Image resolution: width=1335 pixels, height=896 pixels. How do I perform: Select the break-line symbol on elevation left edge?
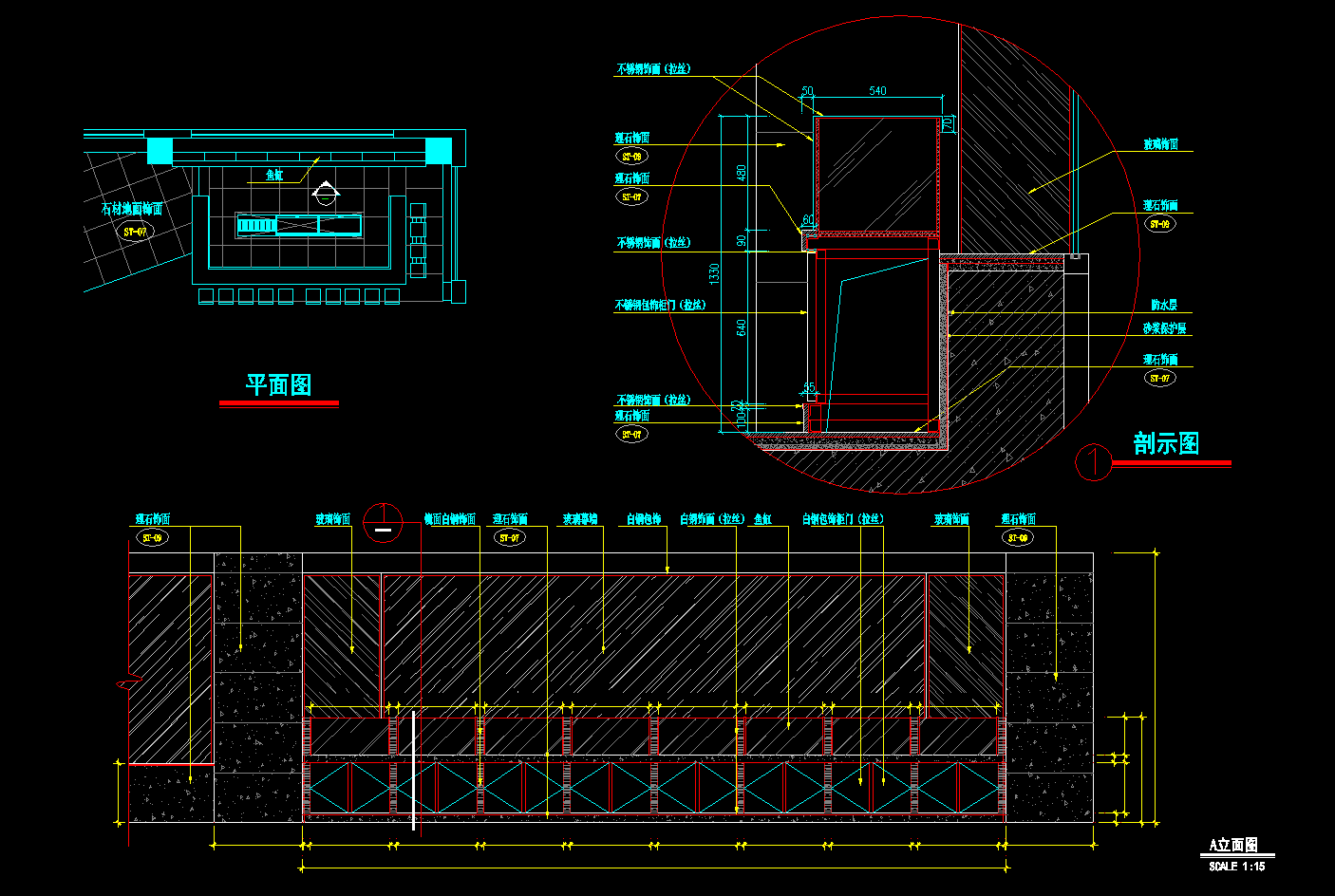(128, 681)
